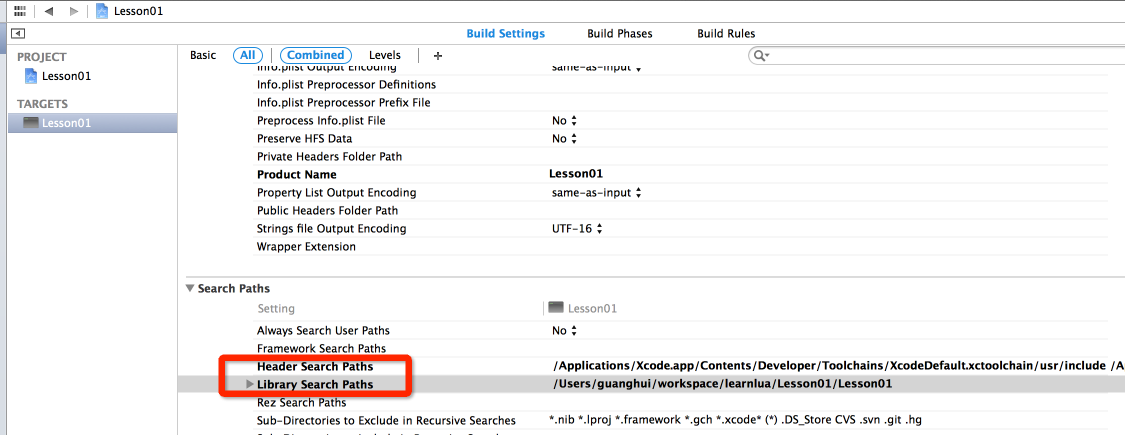
Task: Click the plus icon to add build setting
Action: [437, 56]
